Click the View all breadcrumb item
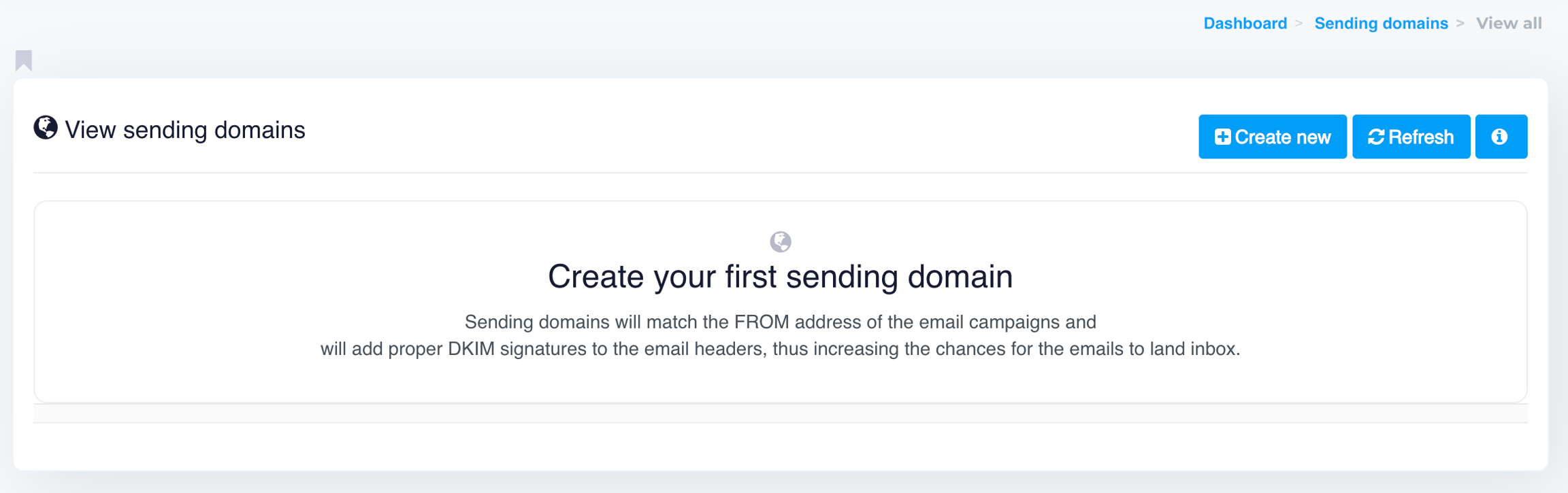The height and width of the screenshot is (493, 1568). pos(1508,24)
